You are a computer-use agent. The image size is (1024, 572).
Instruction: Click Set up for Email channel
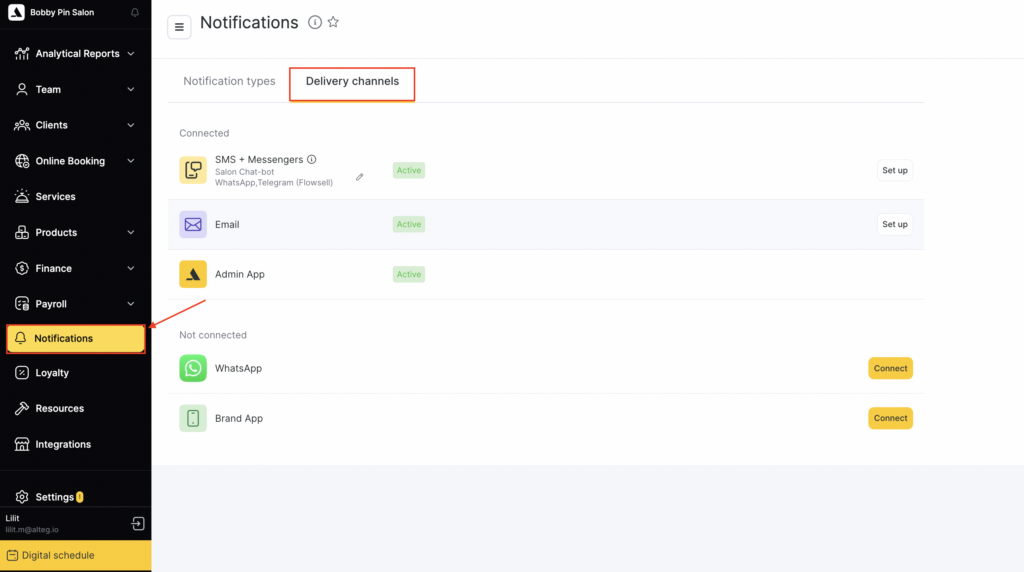[894, 224]
